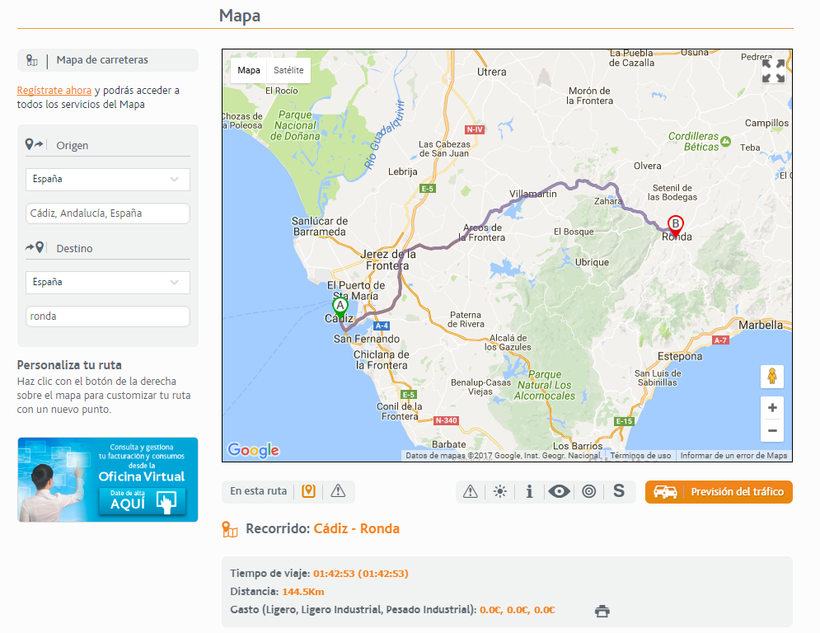Open Street View pegman

(771, 377)
